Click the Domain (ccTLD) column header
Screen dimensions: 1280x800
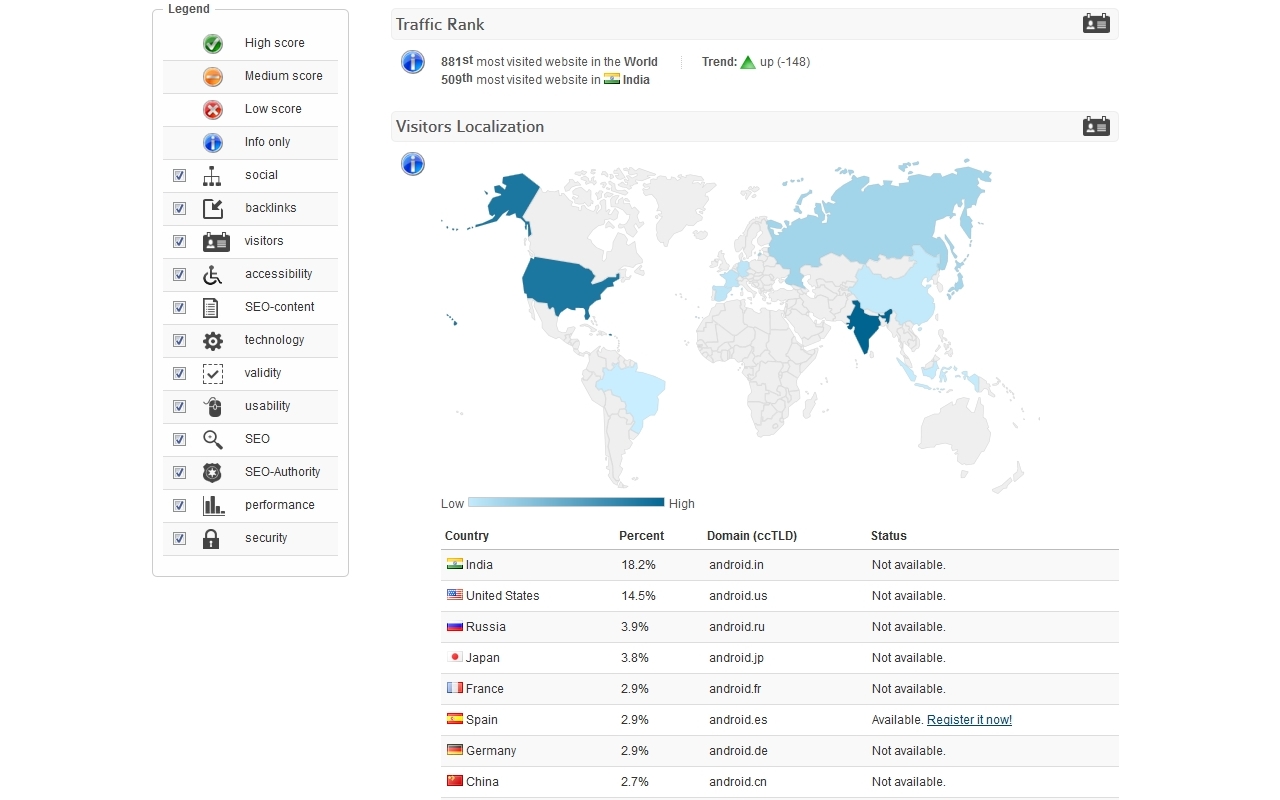(x=752, y=536)
